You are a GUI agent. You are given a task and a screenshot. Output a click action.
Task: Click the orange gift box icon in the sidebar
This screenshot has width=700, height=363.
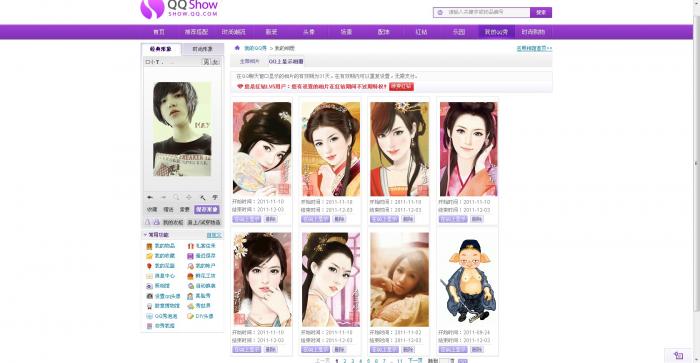point(150,246)
